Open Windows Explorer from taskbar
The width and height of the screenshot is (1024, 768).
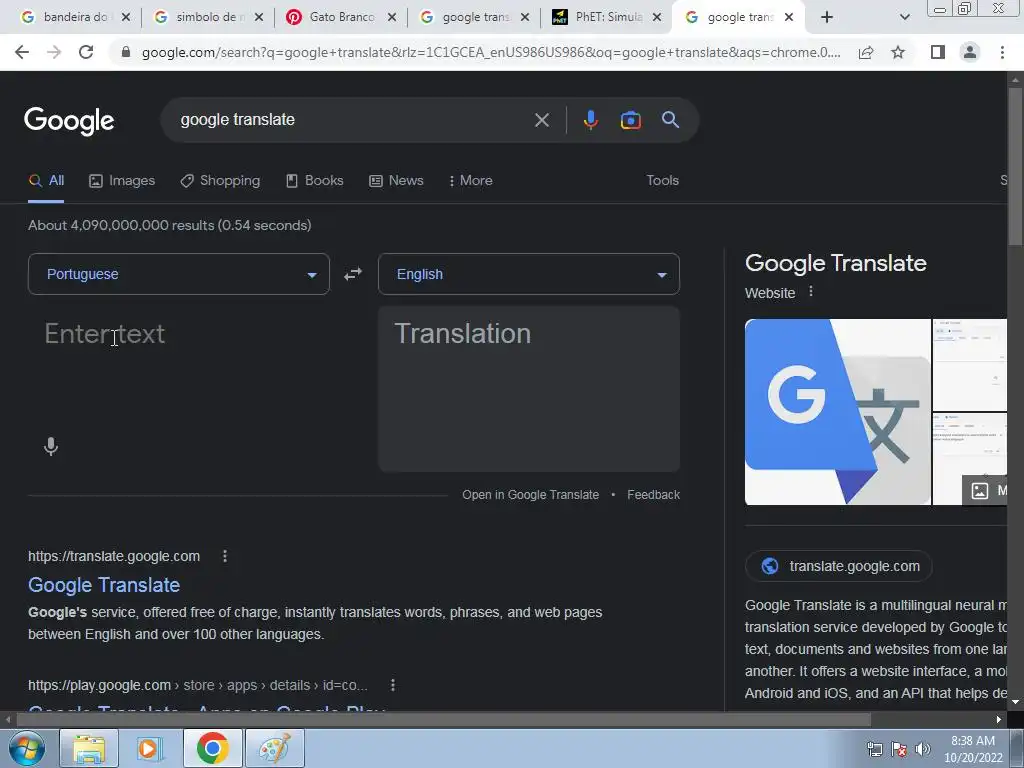(89, 748)
